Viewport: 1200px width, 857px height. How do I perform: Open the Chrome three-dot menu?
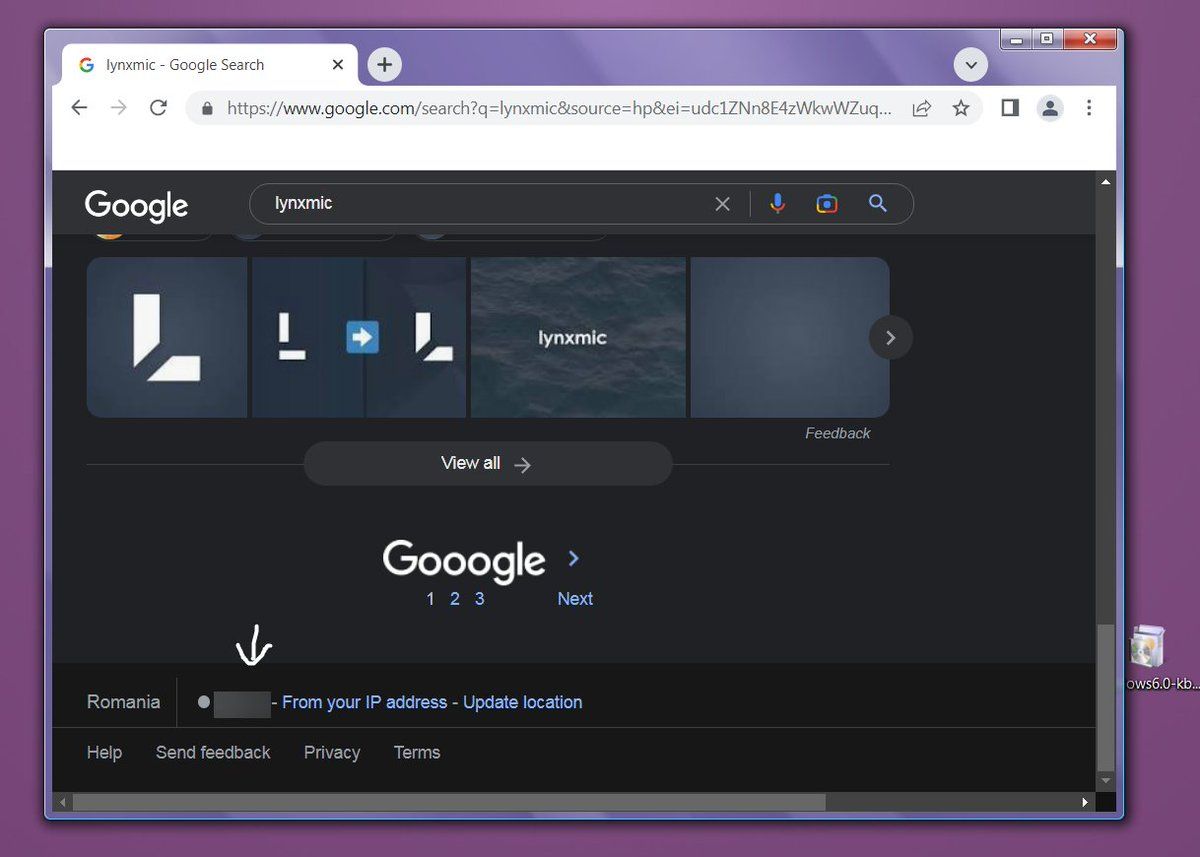(x=1089, y=108)
